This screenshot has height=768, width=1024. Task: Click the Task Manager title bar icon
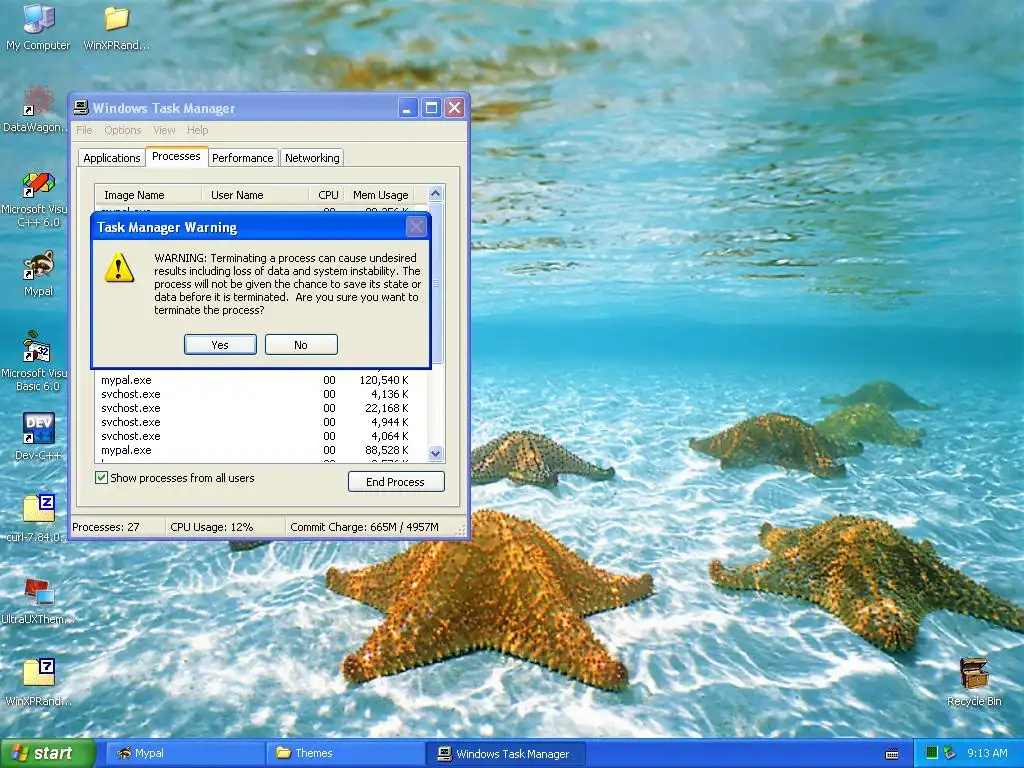81,108
